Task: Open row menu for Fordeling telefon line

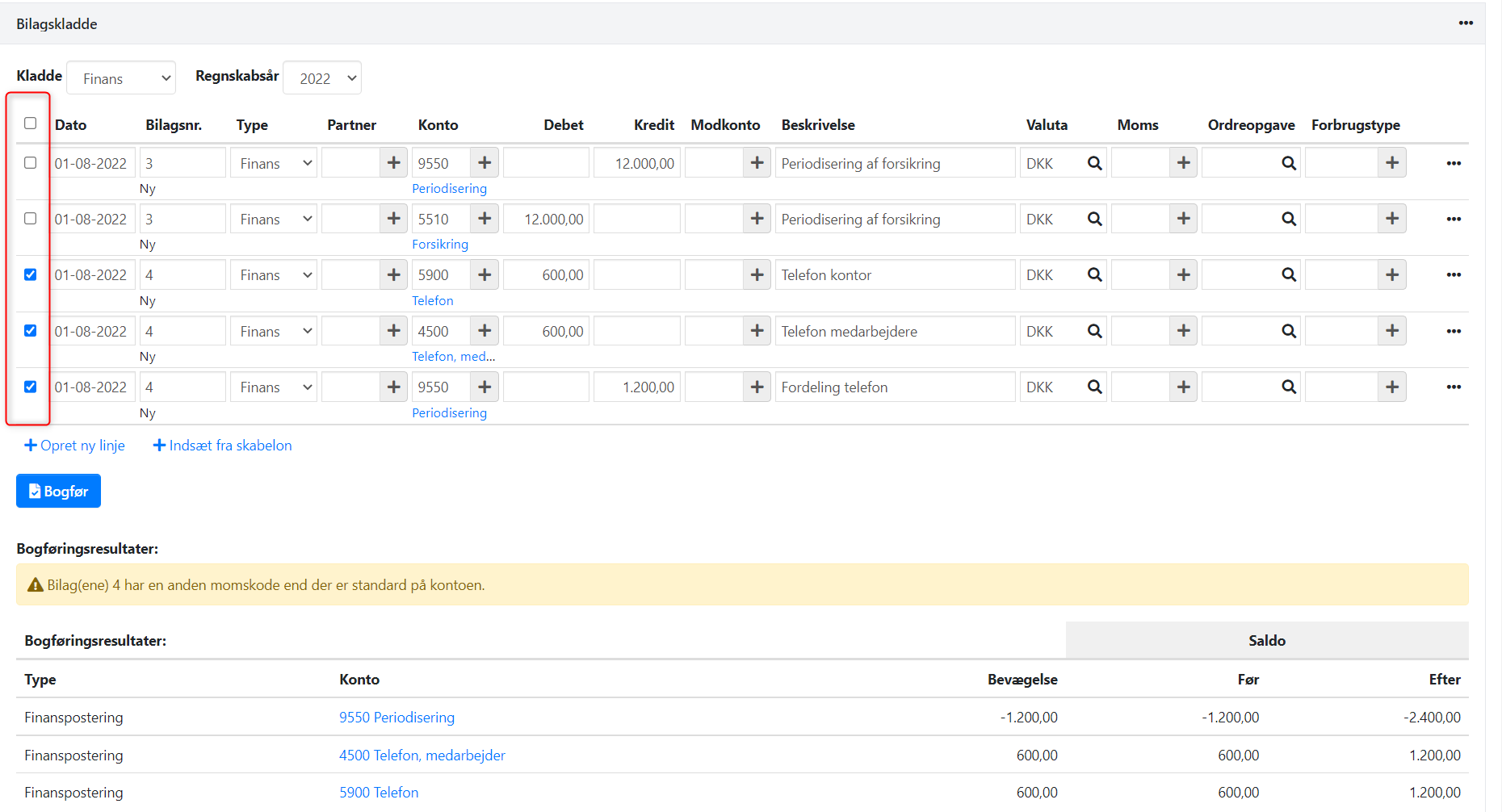Action: click(x=1454, y=387)
